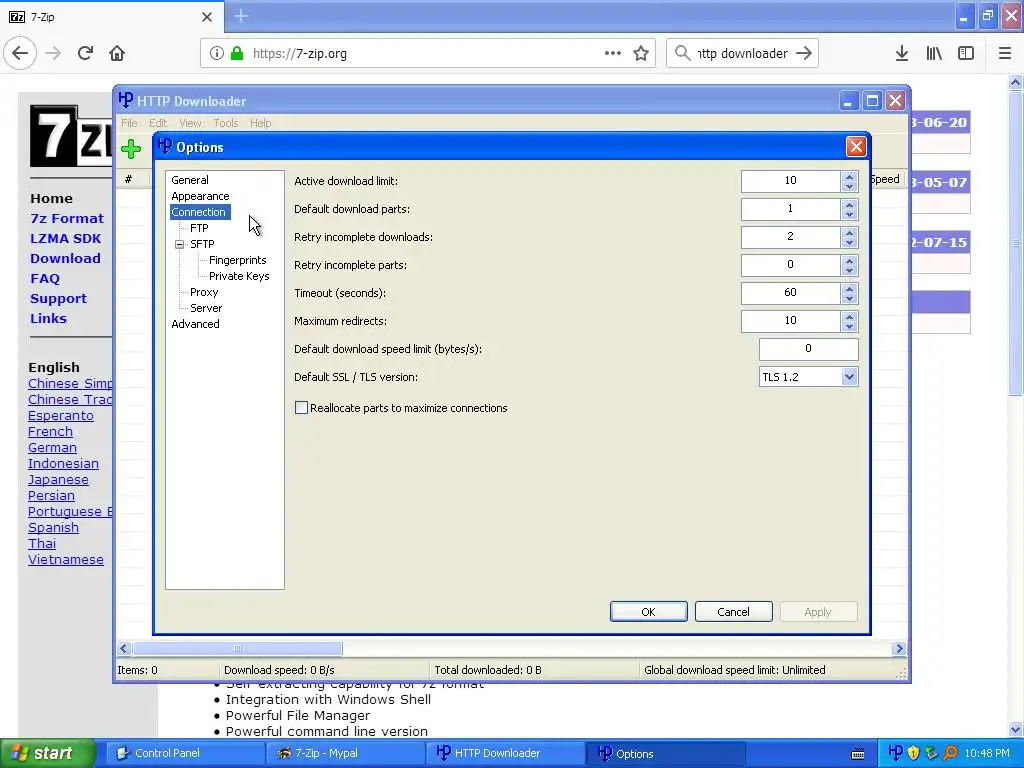The image size is (1024, 768).
Task: Click the Default download speed limit field
Action: point(808,349)
